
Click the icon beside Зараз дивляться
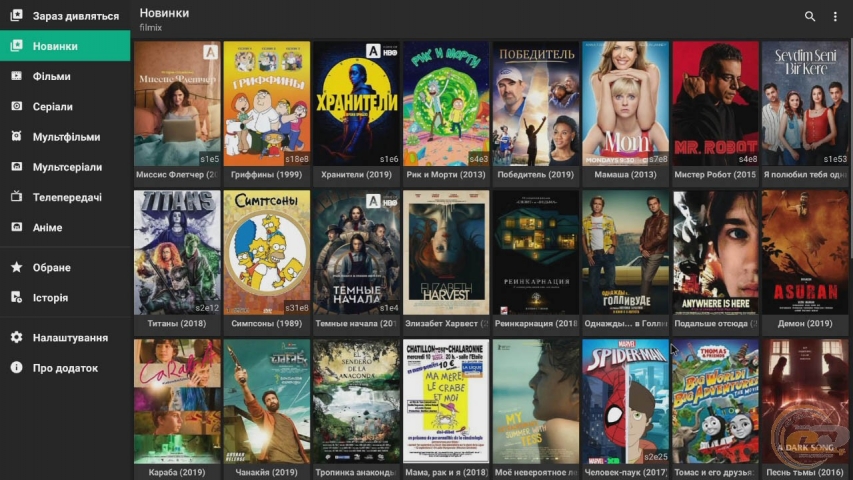point(16,15)
